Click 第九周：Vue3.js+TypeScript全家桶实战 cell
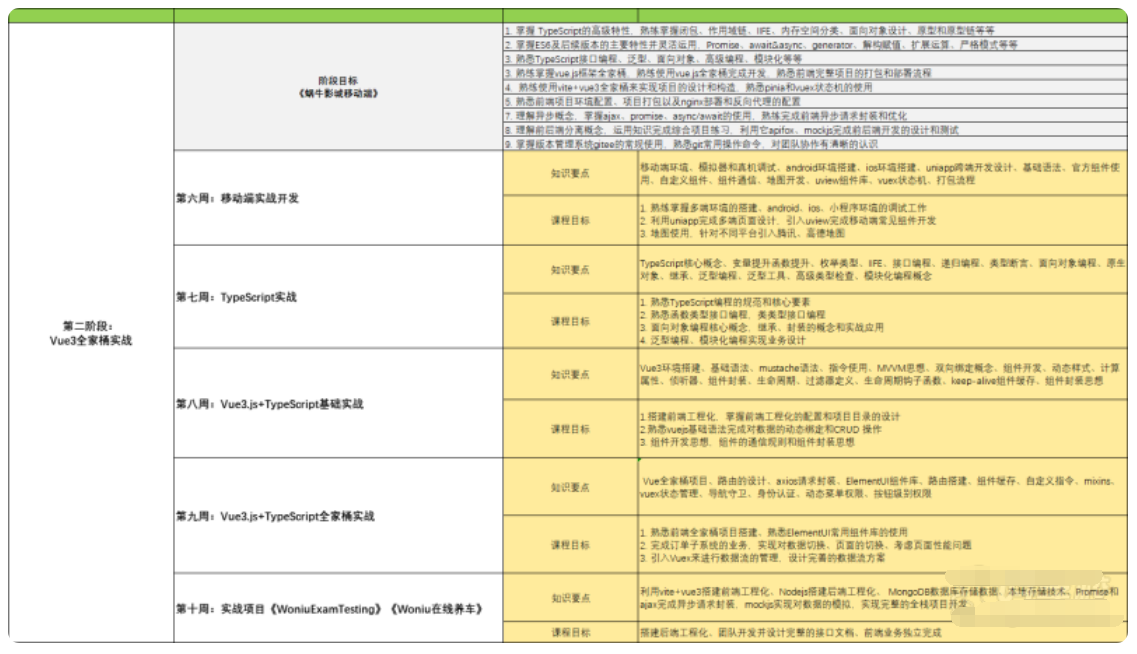The width and height of the screenshot is (1137, 654). click(275, 516)
